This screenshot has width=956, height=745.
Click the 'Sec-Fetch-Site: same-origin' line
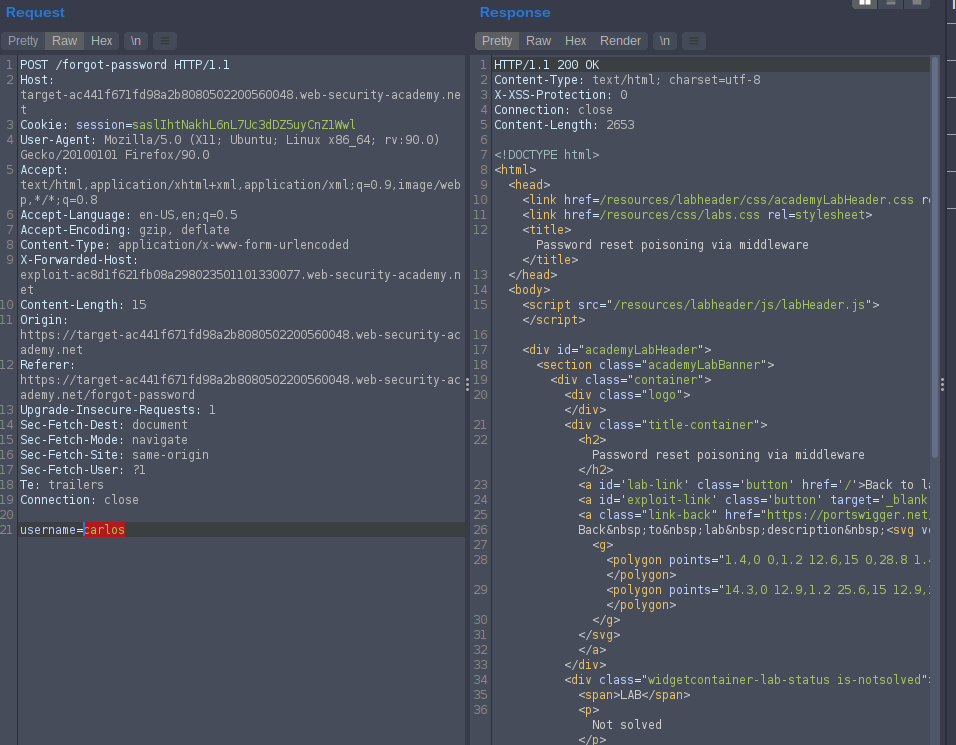[x=115, y=455]
